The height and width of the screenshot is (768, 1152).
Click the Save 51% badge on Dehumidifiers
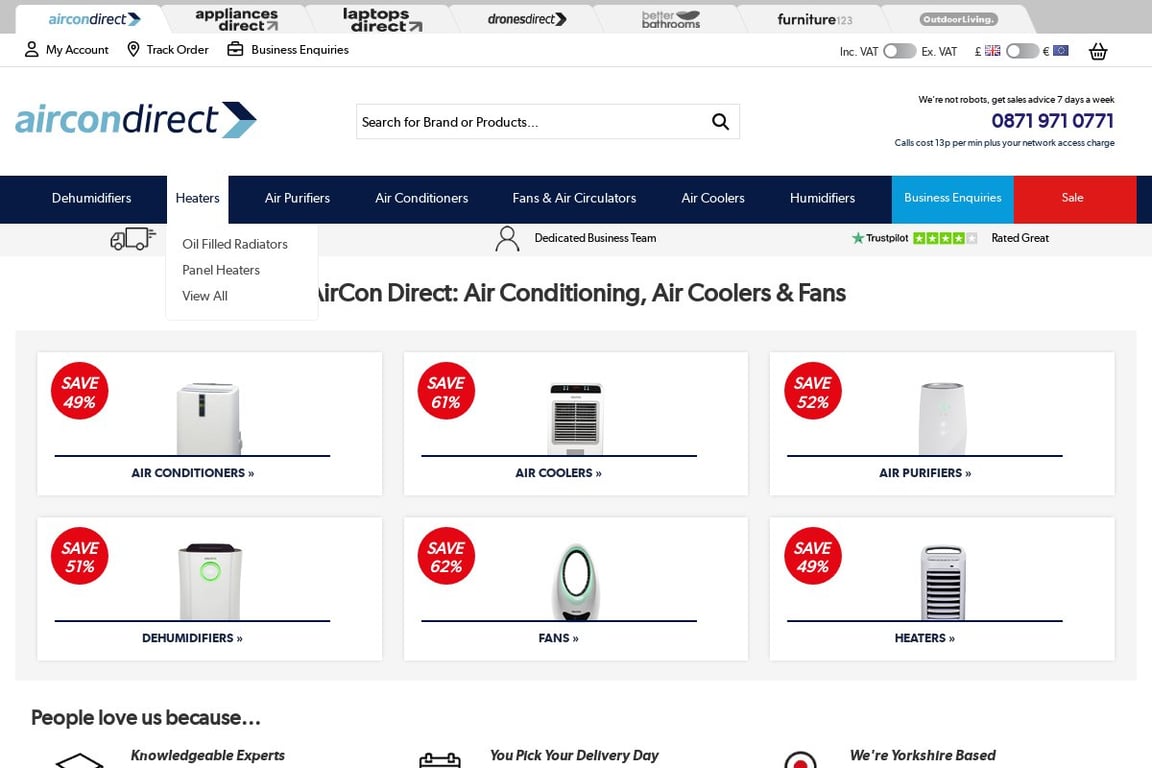tap(79, 556)
